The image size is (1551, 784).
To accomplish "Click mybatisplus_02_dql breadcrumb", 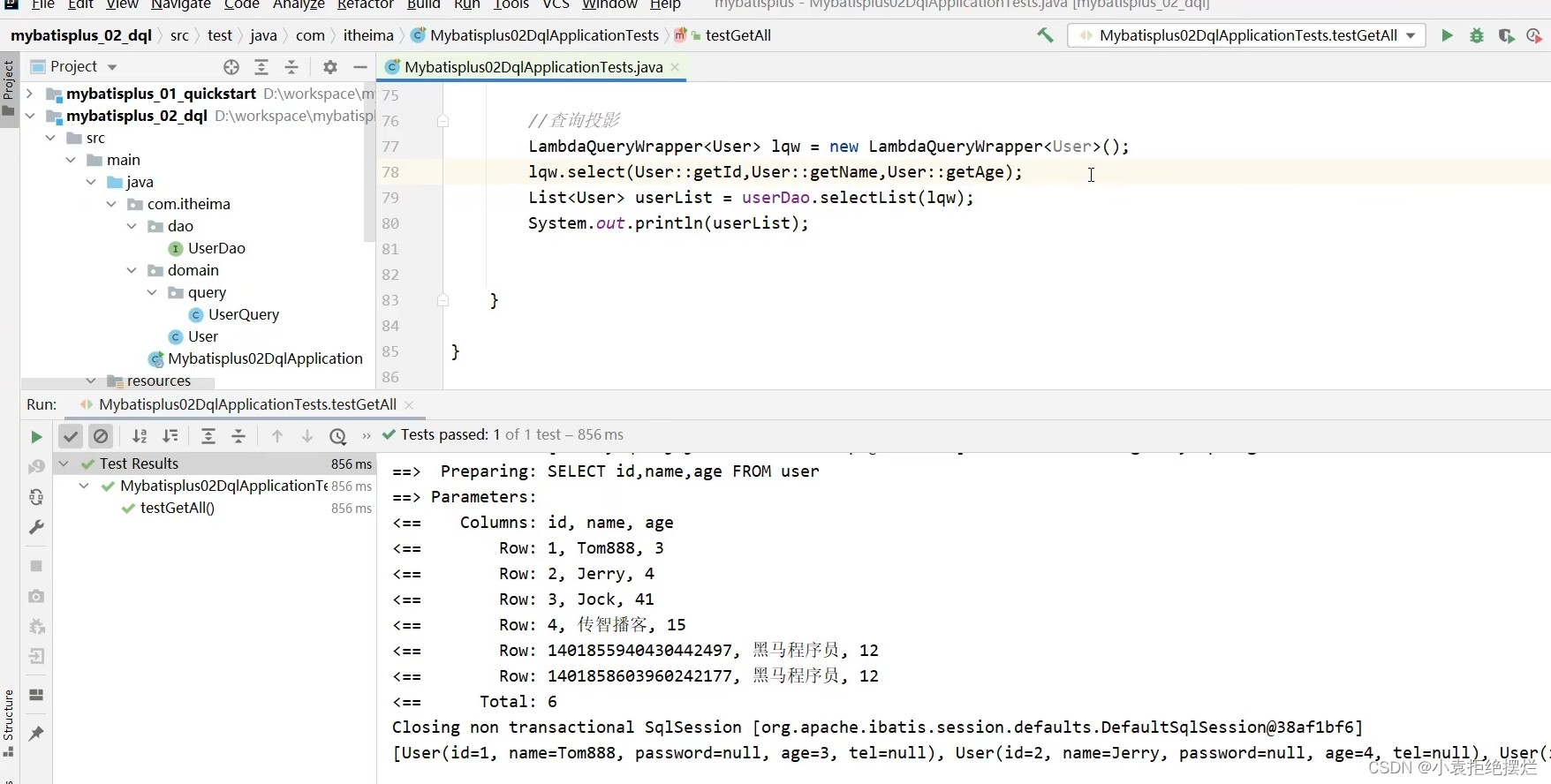I will click(x=81, y=35).
